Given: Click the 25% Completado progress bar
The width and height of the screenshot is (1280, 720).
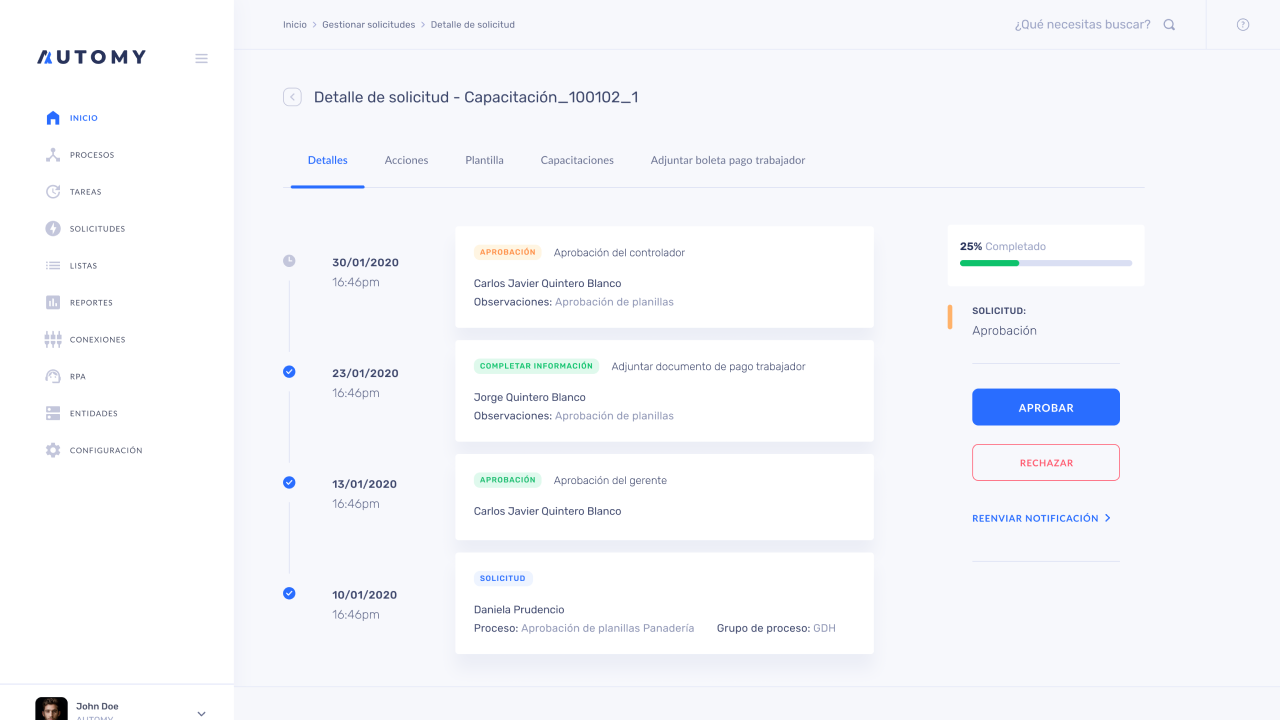Looking at the screenshot, I should 1045,262.
